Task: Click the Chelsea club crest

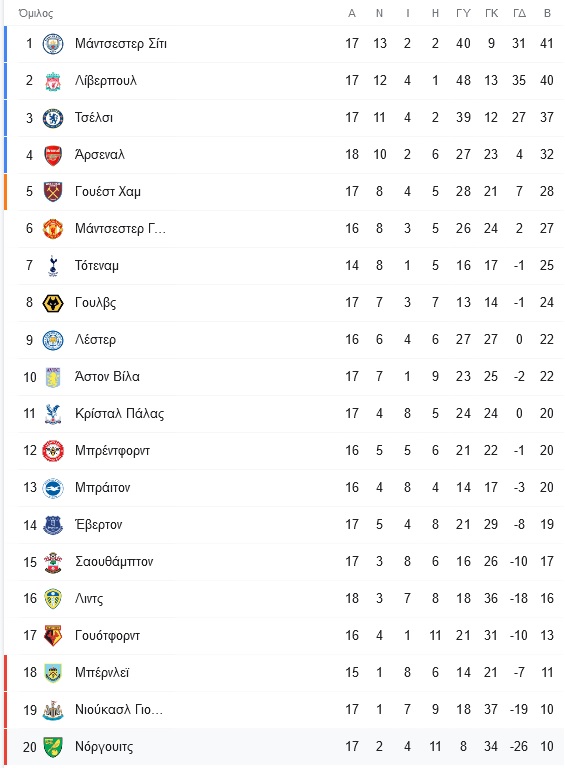Action: pyautogui.click(x=53, y=118)
